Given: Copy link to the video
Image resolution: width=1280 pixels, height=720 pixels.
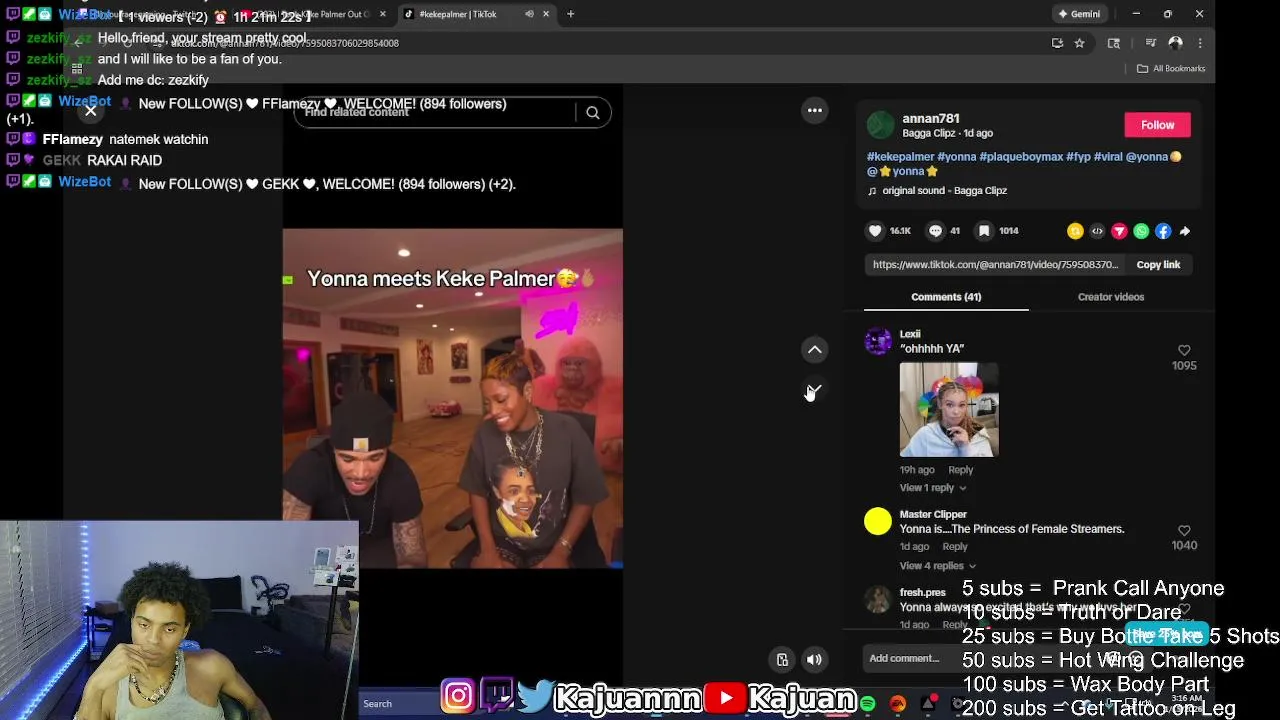Looking at the screenshot, I should click(x=1158, y=265).
